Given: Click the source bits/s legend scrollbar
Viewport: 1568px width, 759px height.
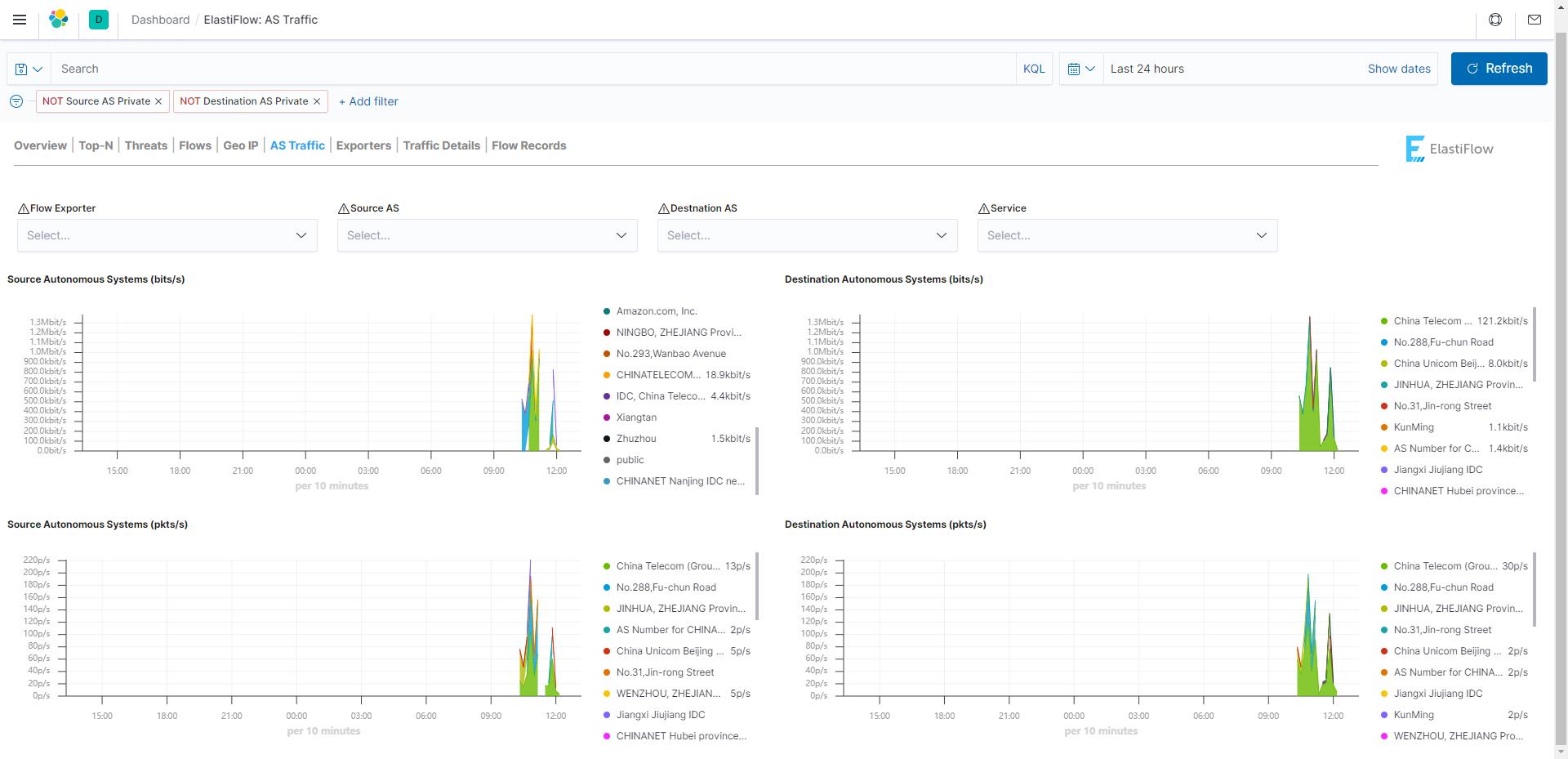Looking at the screenshot, I should pos(757,461).
